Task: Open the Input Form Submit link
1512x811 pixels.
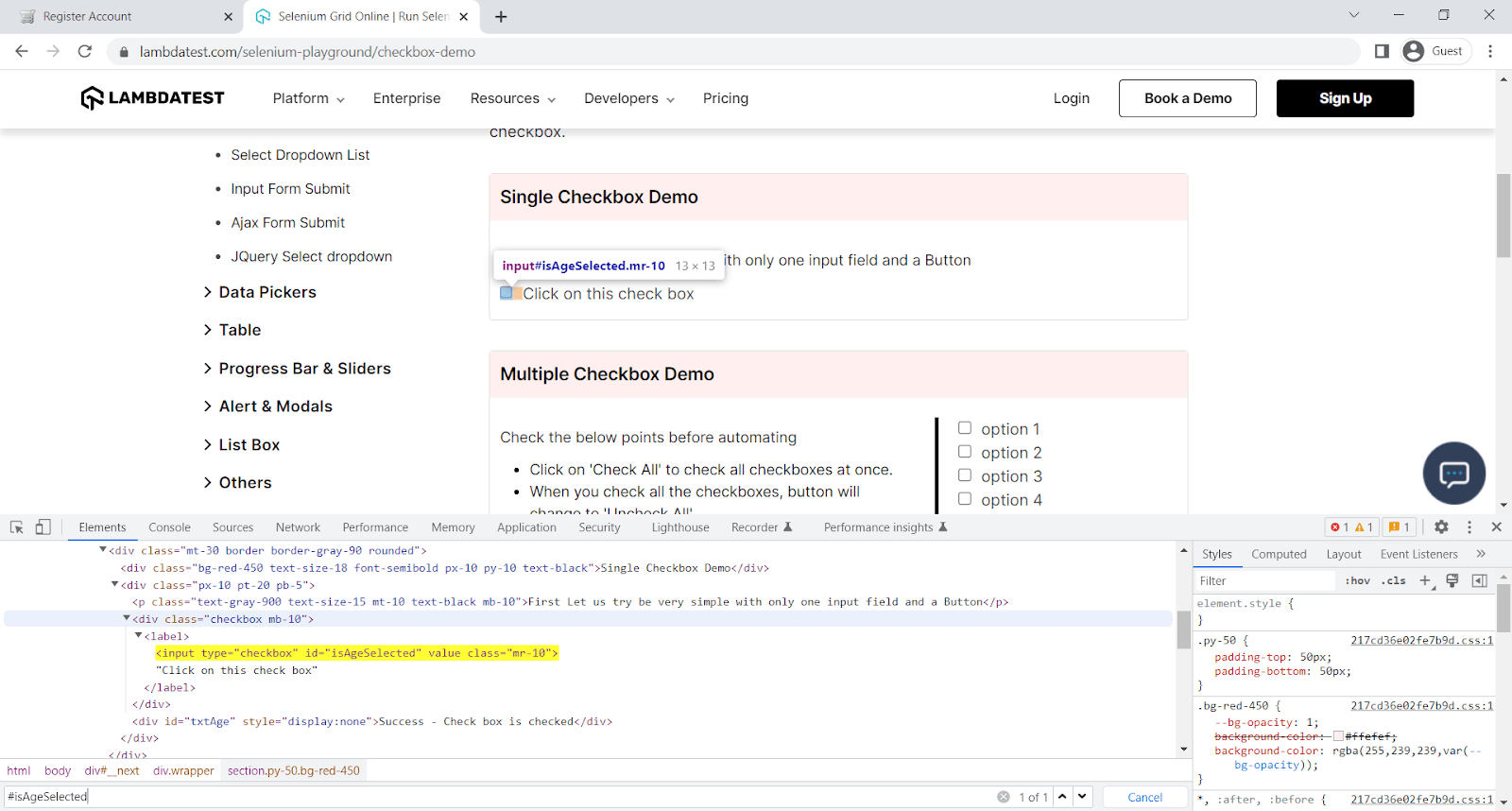Action: coord(290,189)
